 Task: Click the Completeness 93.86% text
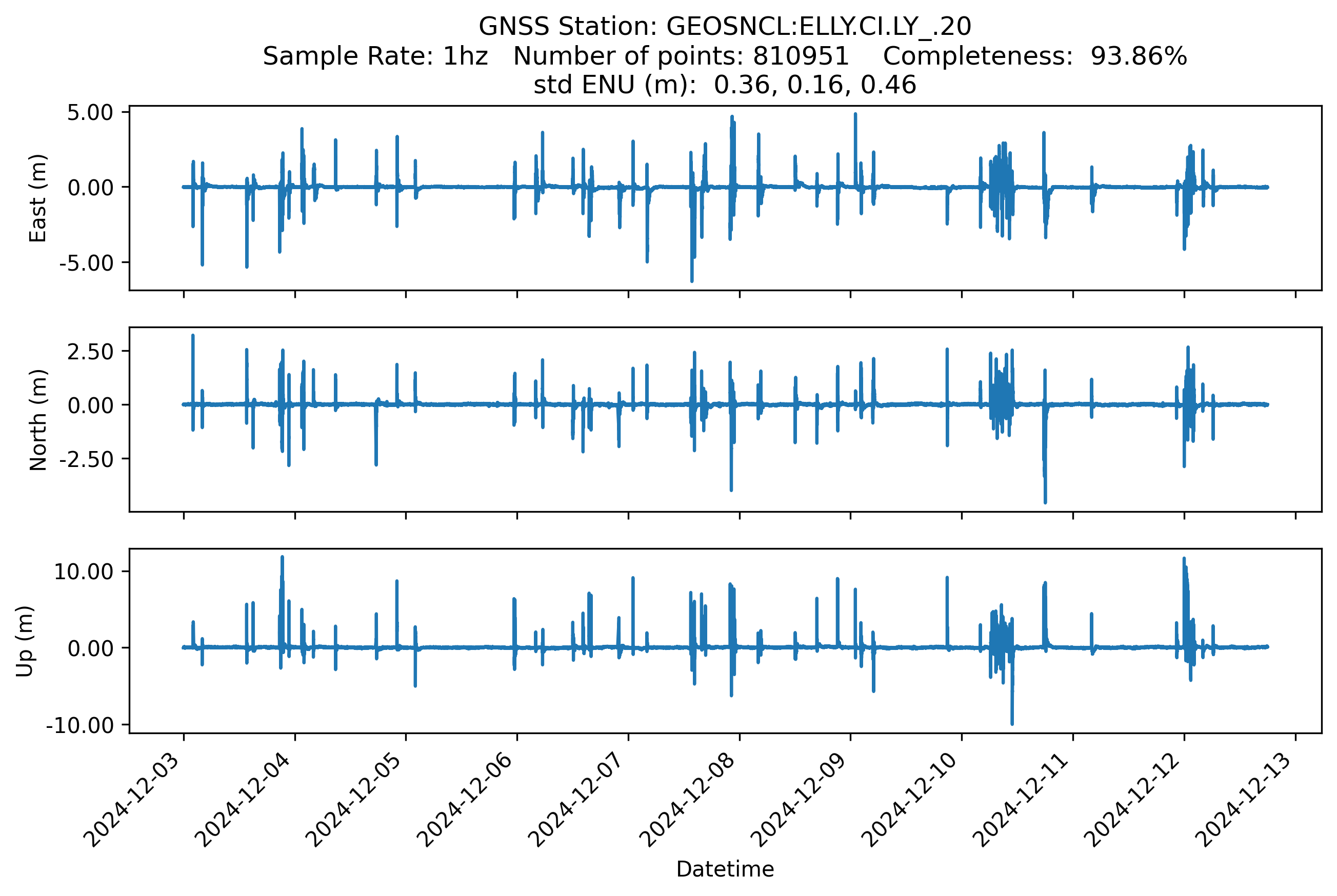[1034, 56]
